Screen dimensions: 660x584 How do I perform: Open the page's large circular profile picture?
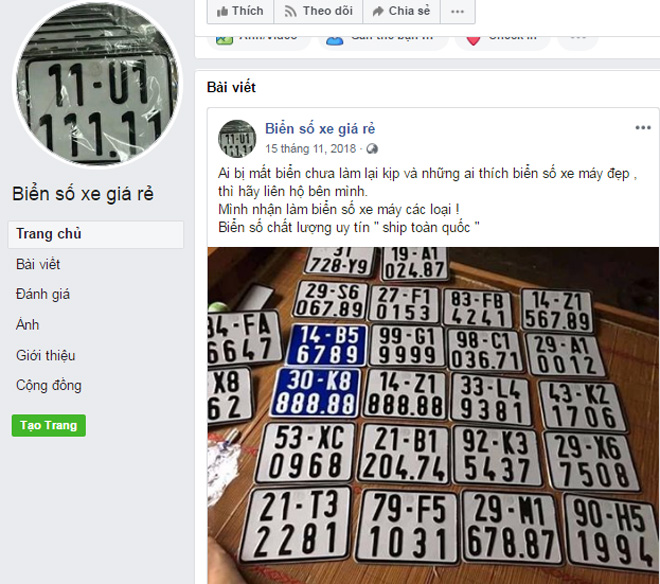coord(97,82)
